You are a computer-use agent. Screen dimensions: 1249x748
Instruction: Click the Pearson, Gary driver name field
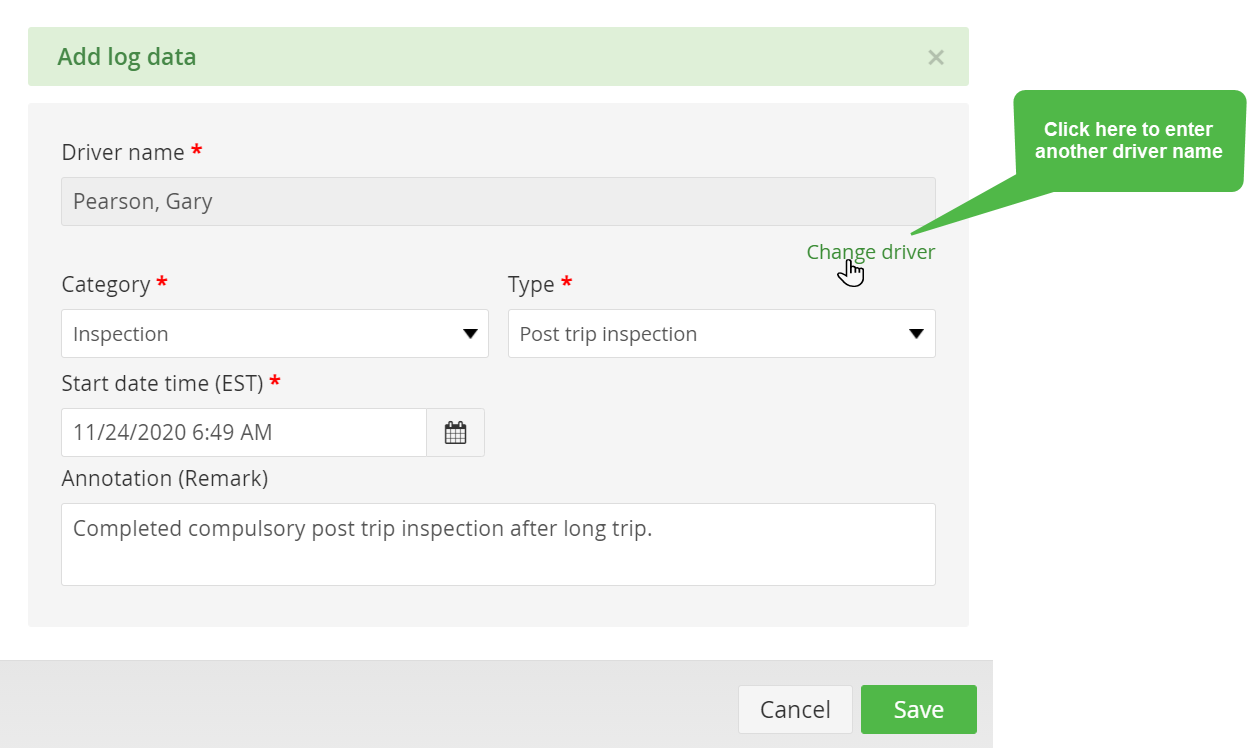pyautogui.click(x=498, y=202)
